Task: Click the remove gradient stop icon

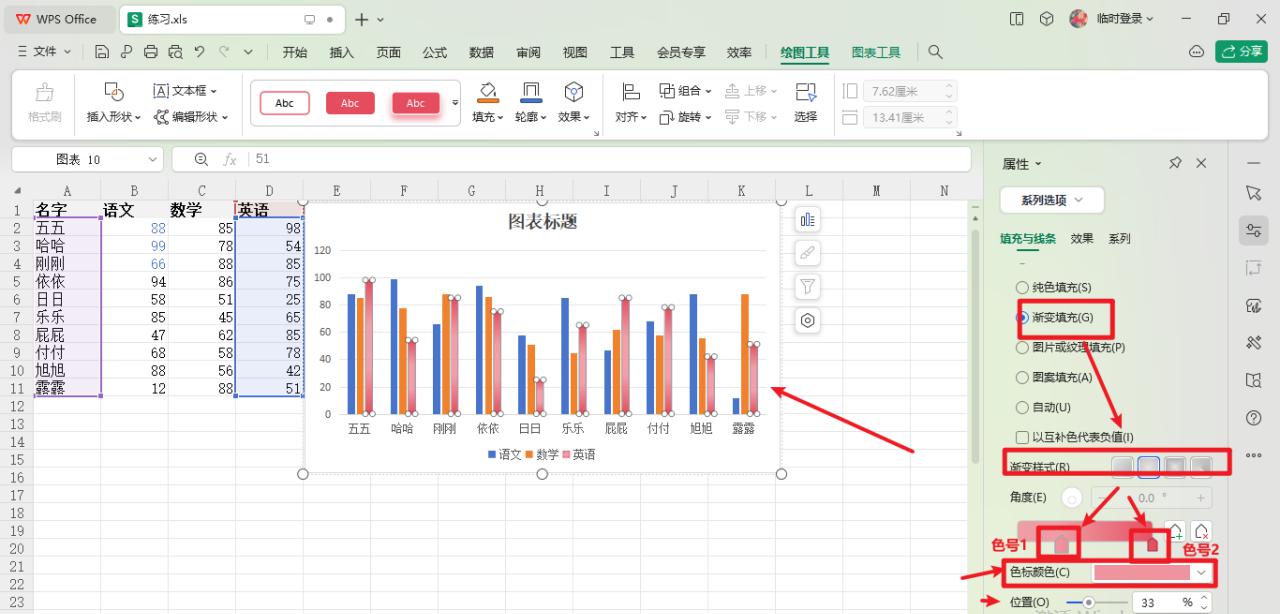Action: click(x=1202, y=531)
